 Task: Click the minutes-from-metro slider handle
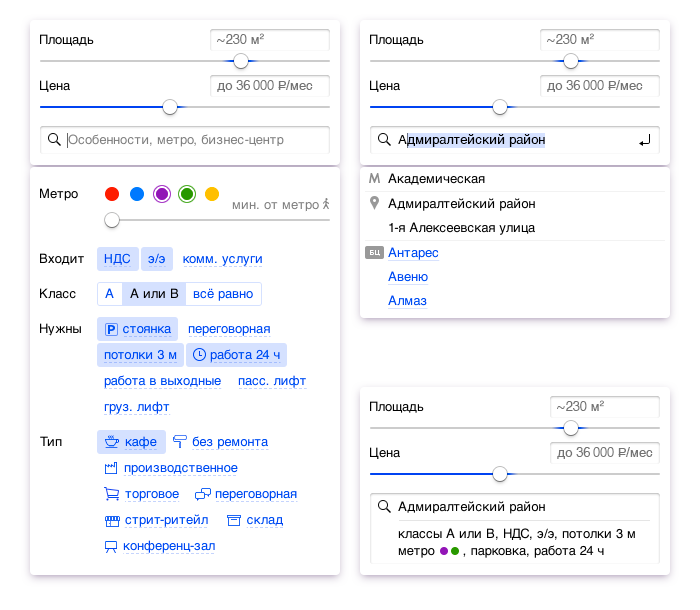[112, 220]
